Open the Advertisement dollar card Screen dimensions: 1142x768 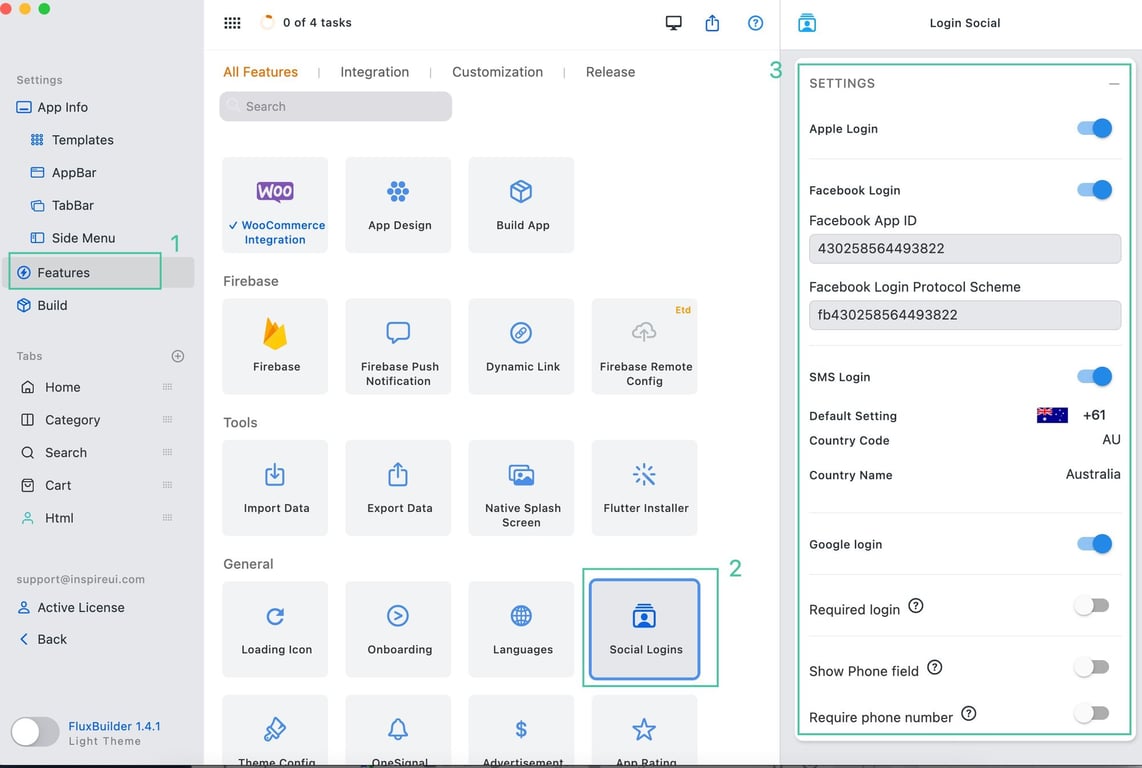tap(521, 731)
